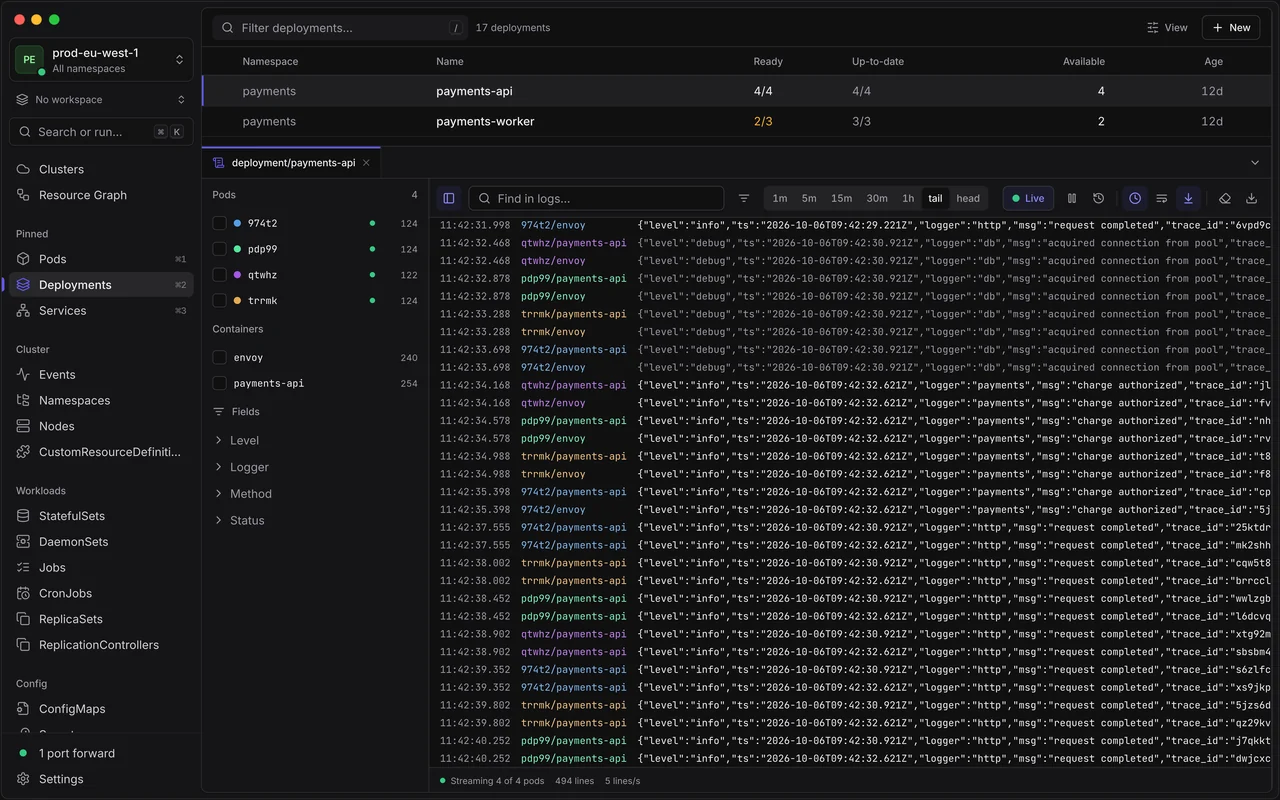
Task: Check the 974t2 pod checkbox
Action: point(220,223)
